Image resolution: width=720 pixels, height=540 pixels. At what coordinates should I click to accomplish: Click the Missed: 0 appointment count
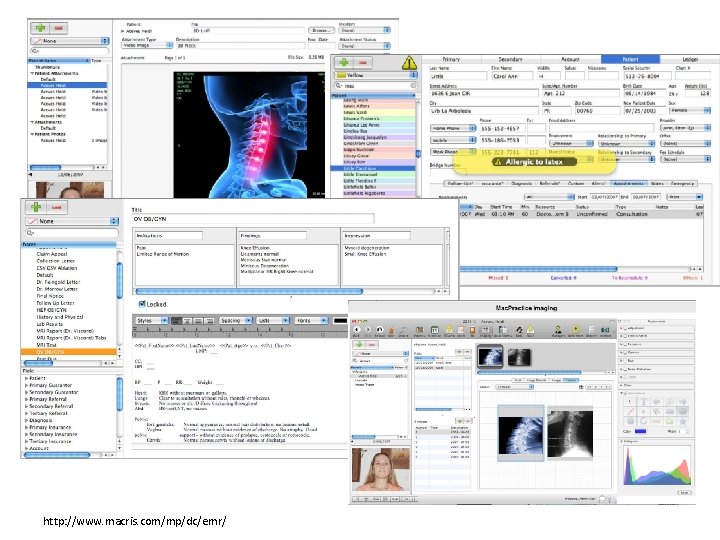[498, 278]
